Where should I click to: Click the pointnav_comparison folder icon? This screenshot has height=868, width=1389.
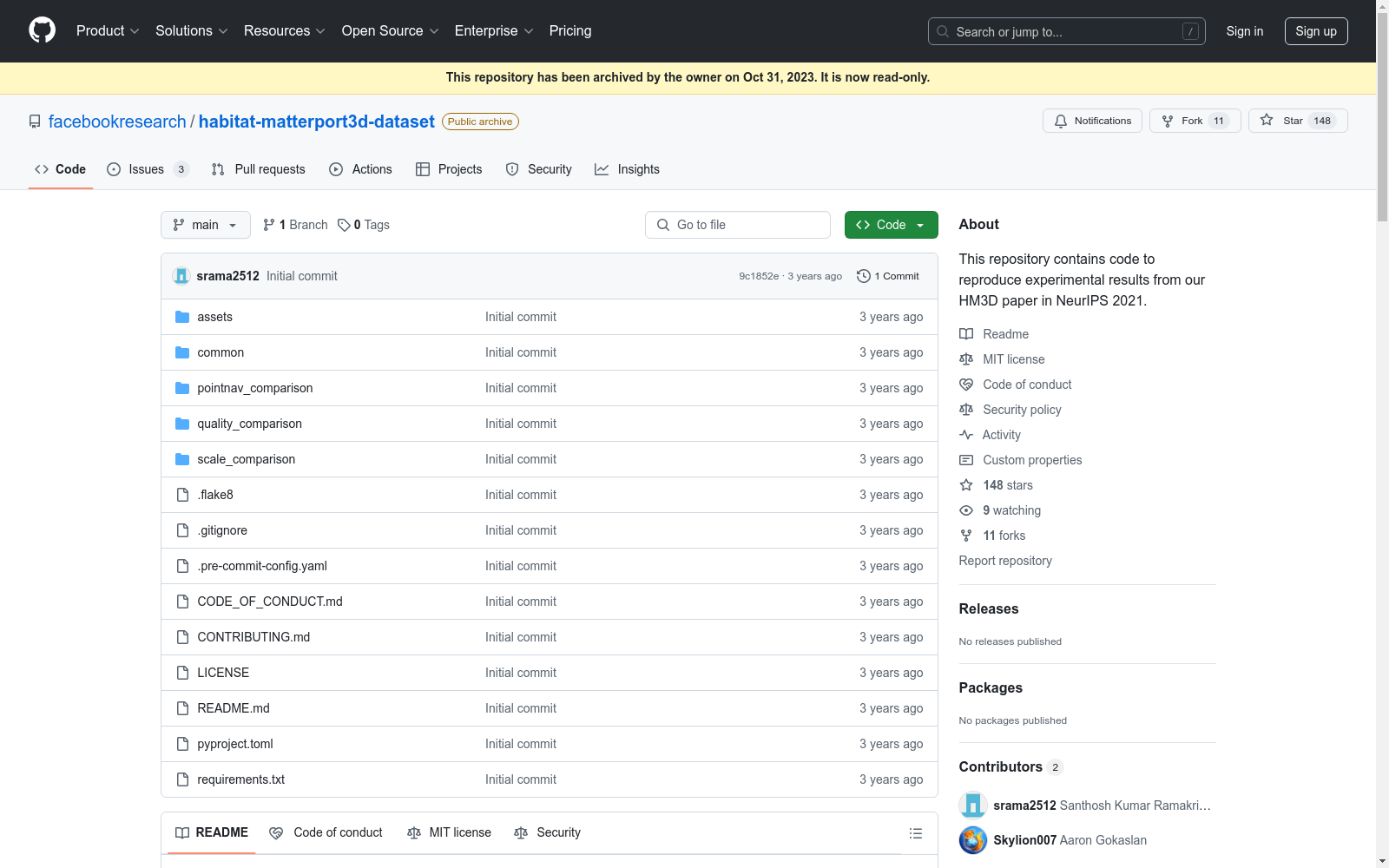[182, 388]
